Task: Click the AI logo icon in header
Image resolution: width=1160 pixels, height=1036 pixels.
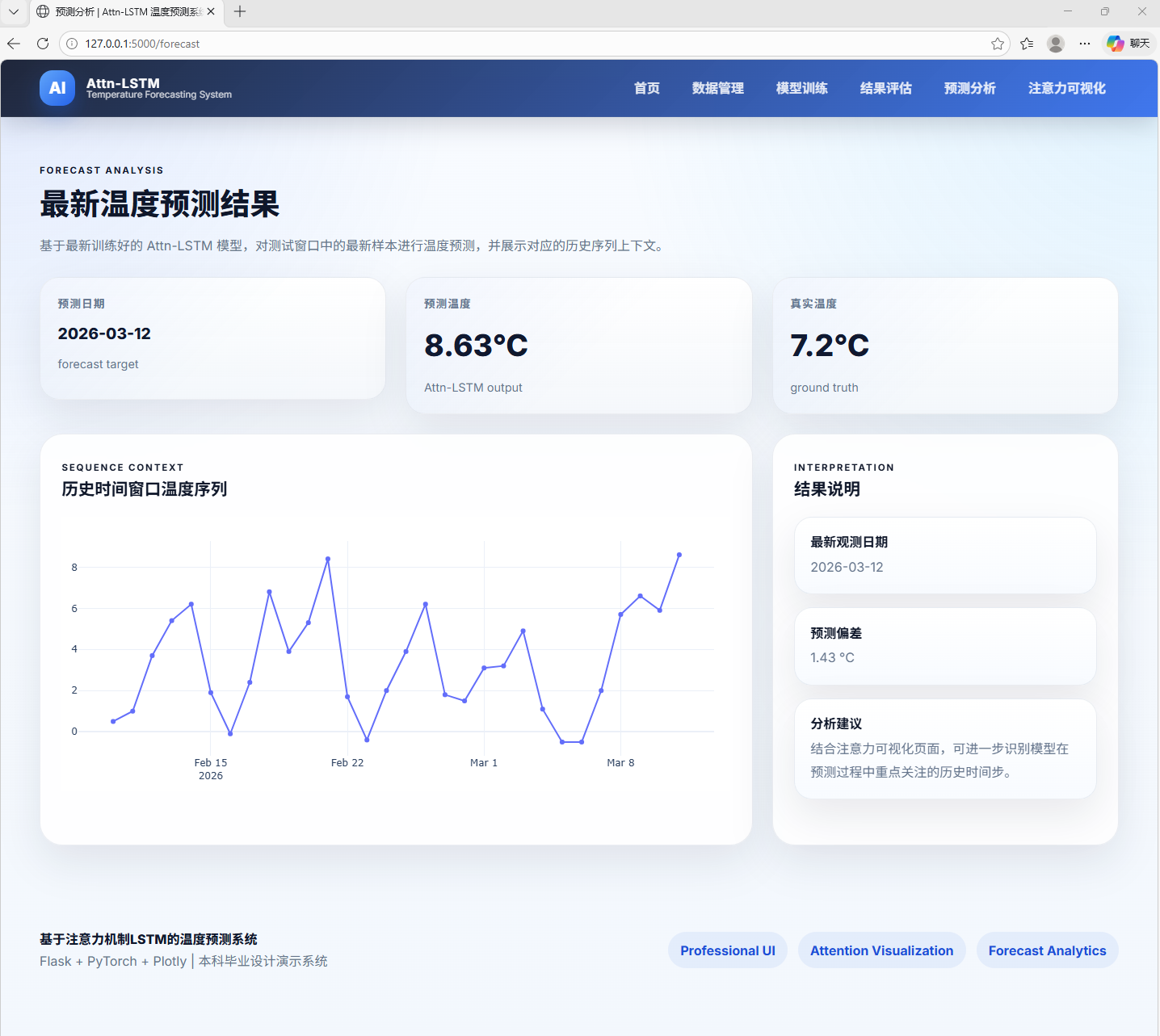Action: 57,88
